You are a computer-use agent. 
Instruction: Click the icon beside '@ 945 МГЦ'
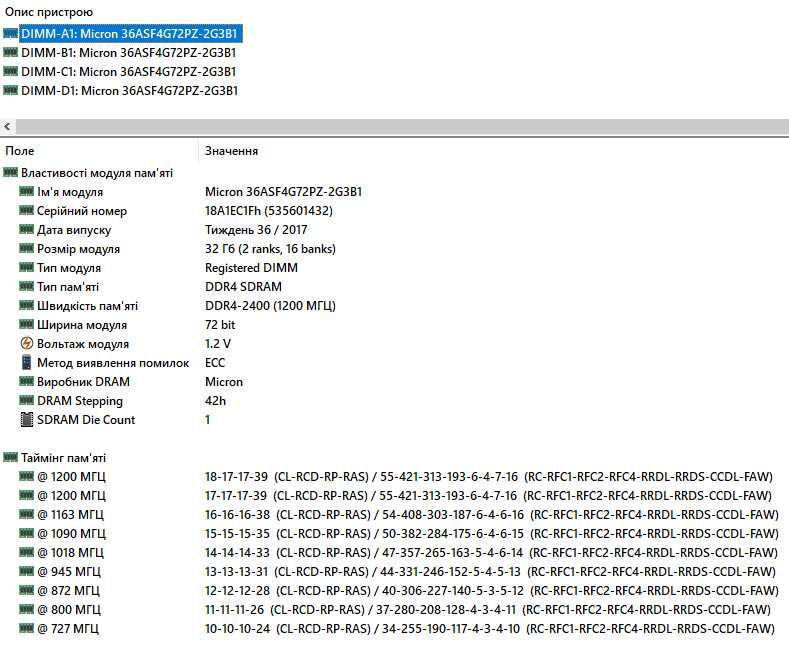point(27,571)
